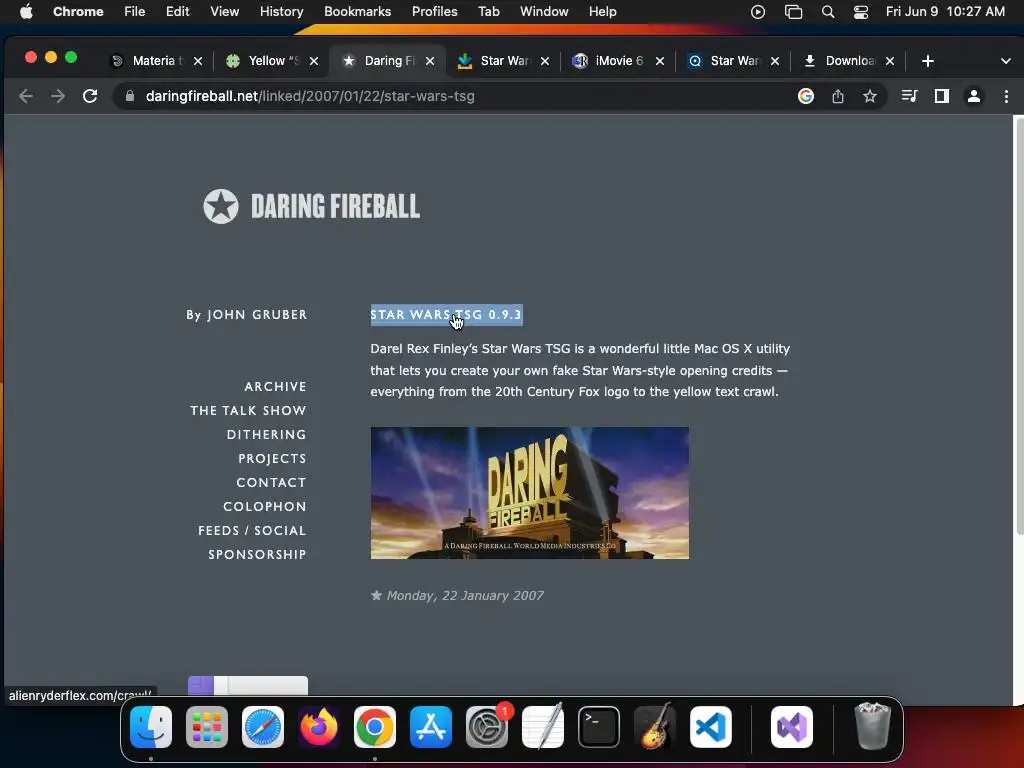Click the Apple menu
The image size is (1024, 768).
(26, 12)
